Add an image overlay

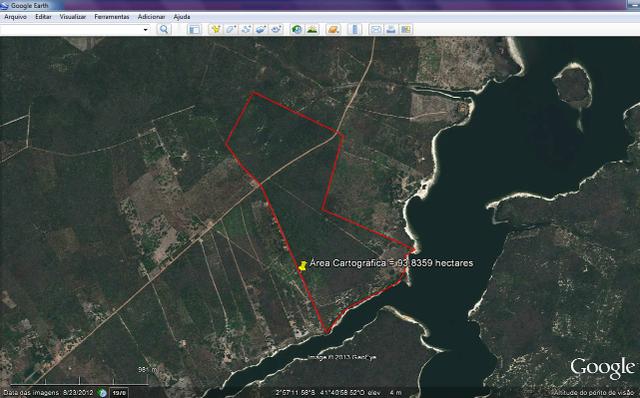click(261, 29)
